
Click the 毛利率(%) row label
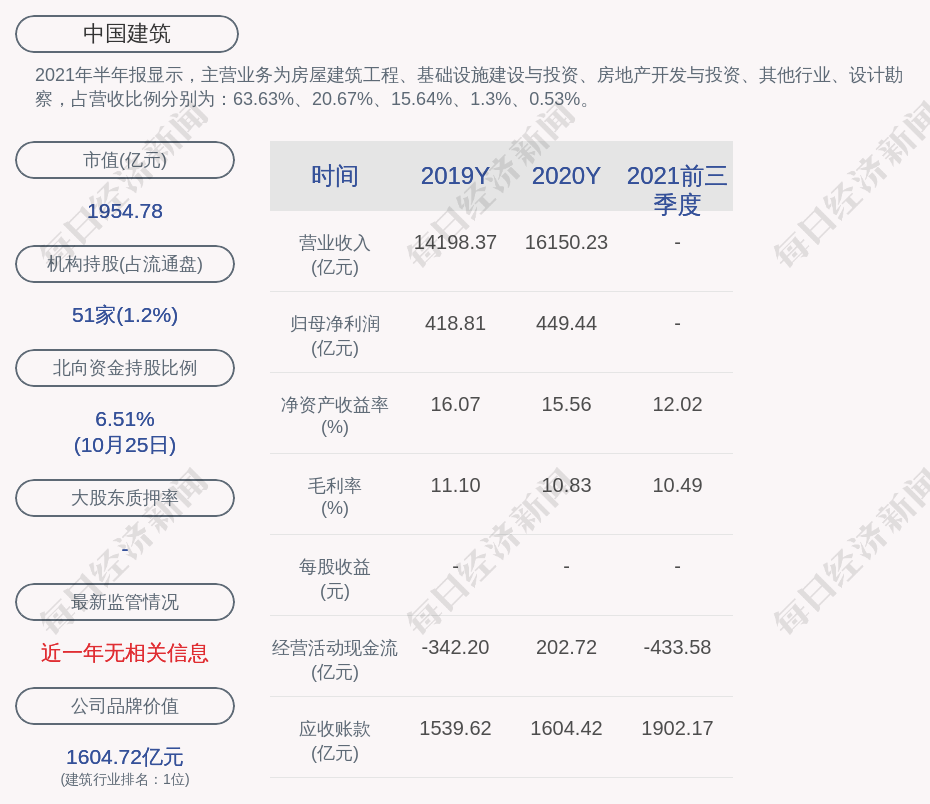pos(335,497)
